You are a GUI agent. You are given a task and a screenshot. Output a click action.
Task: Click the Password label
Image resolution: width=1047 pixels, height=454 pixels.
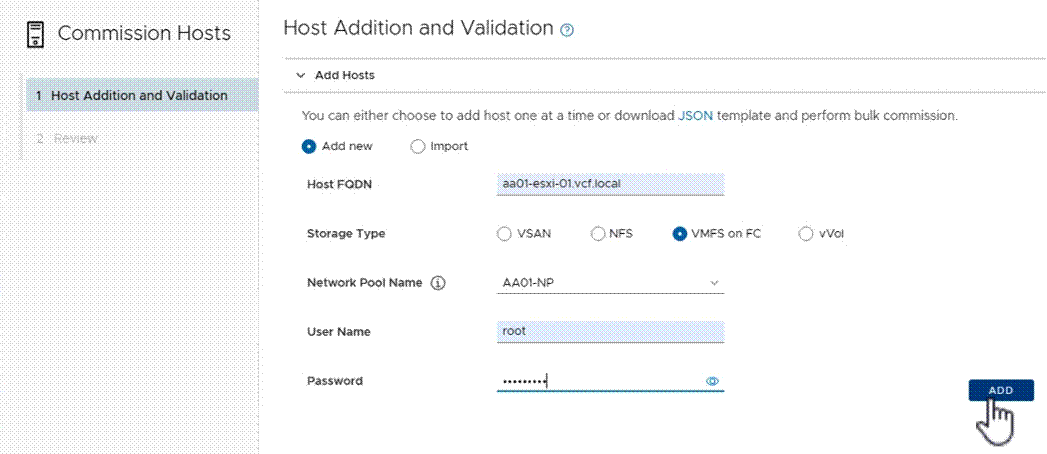click(x=335, y=381)
